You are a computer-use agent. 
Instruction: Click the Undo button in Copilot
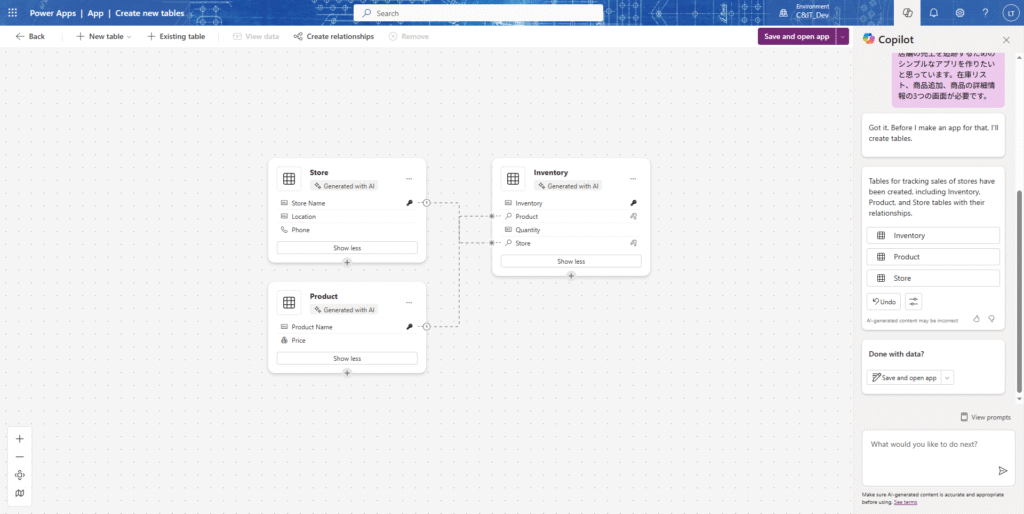pyautogui.click(x=883, y=301)
